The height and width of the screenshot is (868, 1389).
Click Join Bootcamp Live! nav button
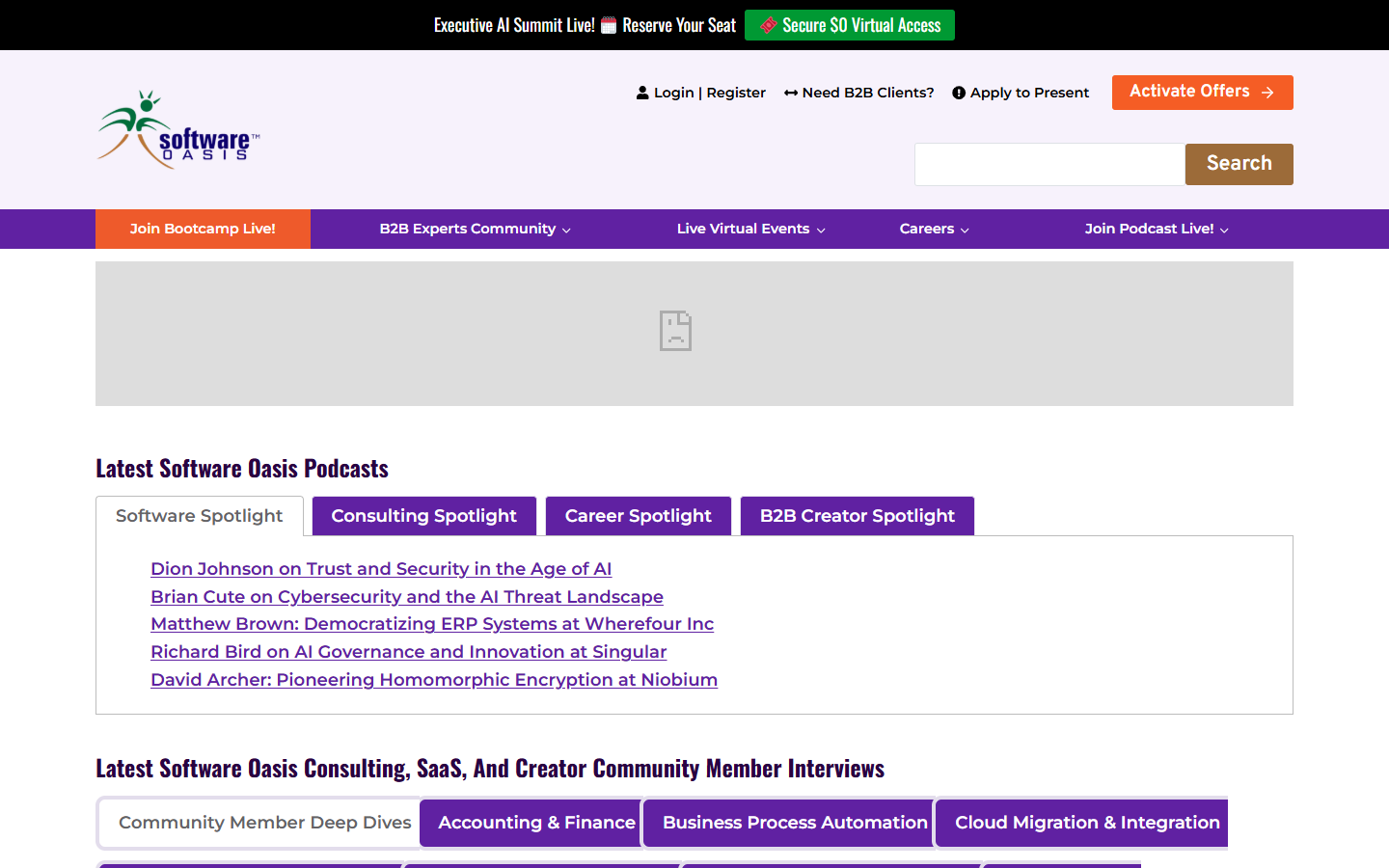pyautogui.click(x=203, y=229)
